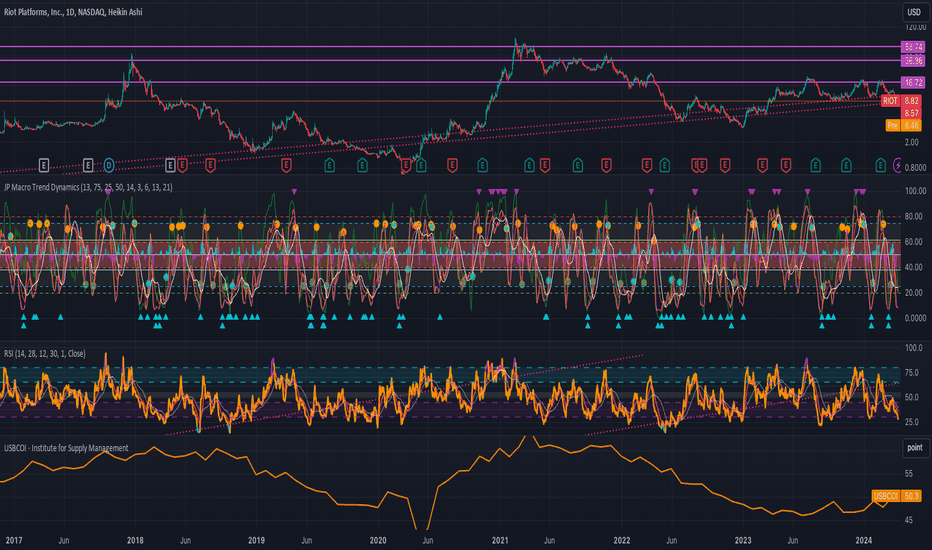The image size is (932, 550).
Task: Click the 0.0000 level on JP Macro scale
Action: (915, 318)
